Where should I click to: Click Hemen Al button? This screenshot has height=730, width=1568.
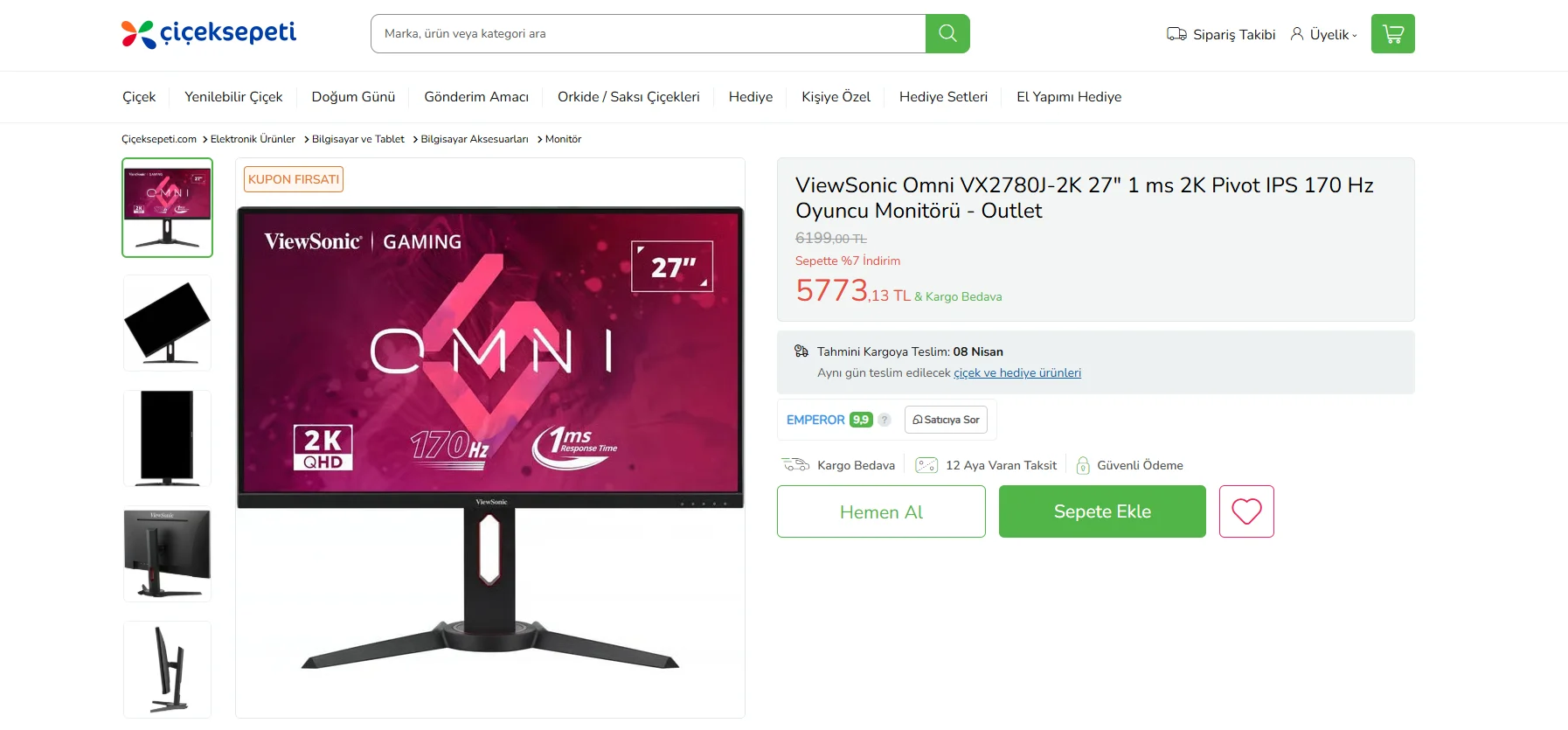[881, 511]
